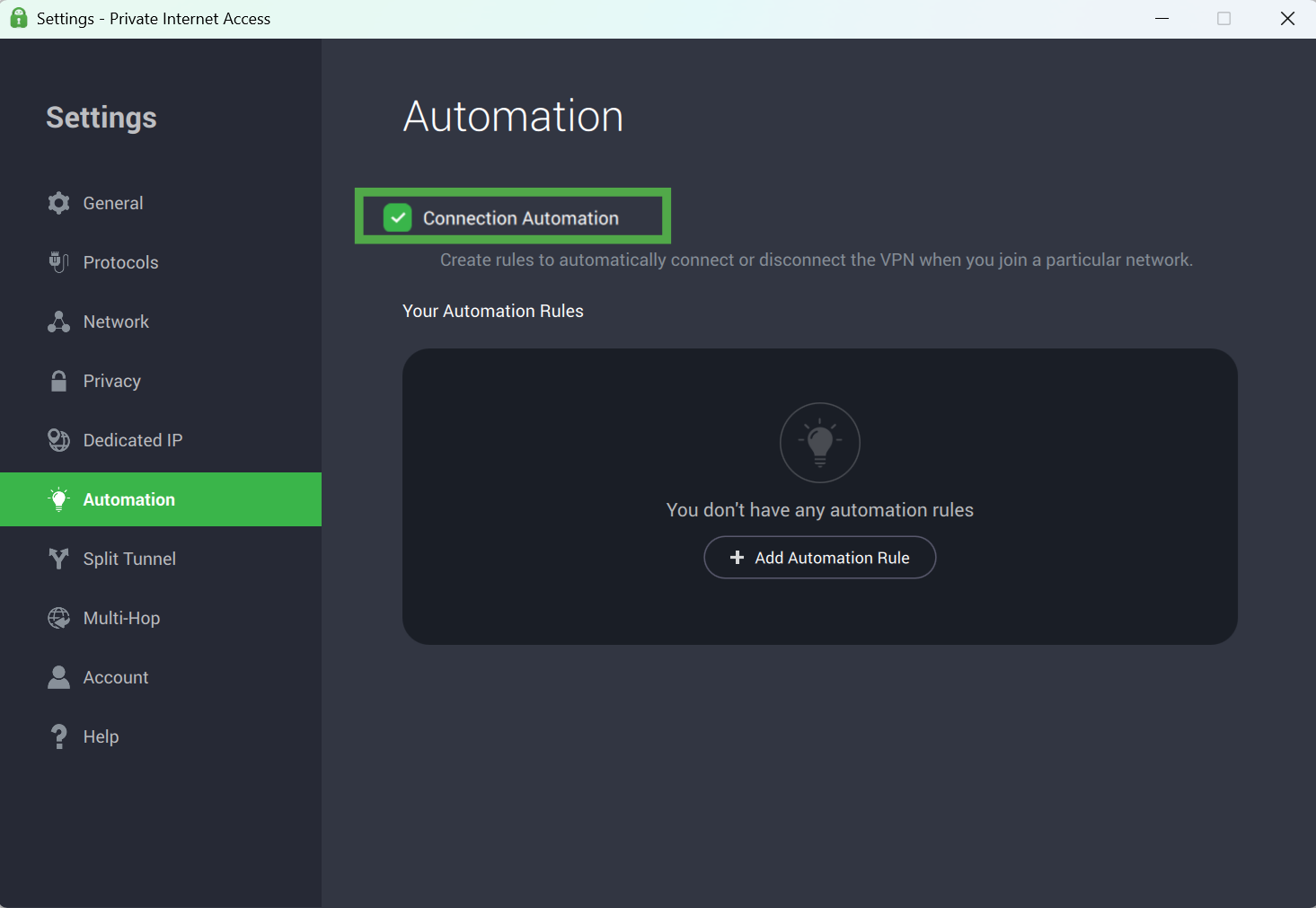1316x908 pixels.
Task: Click the Connection Automation label text
Action: 521,218
